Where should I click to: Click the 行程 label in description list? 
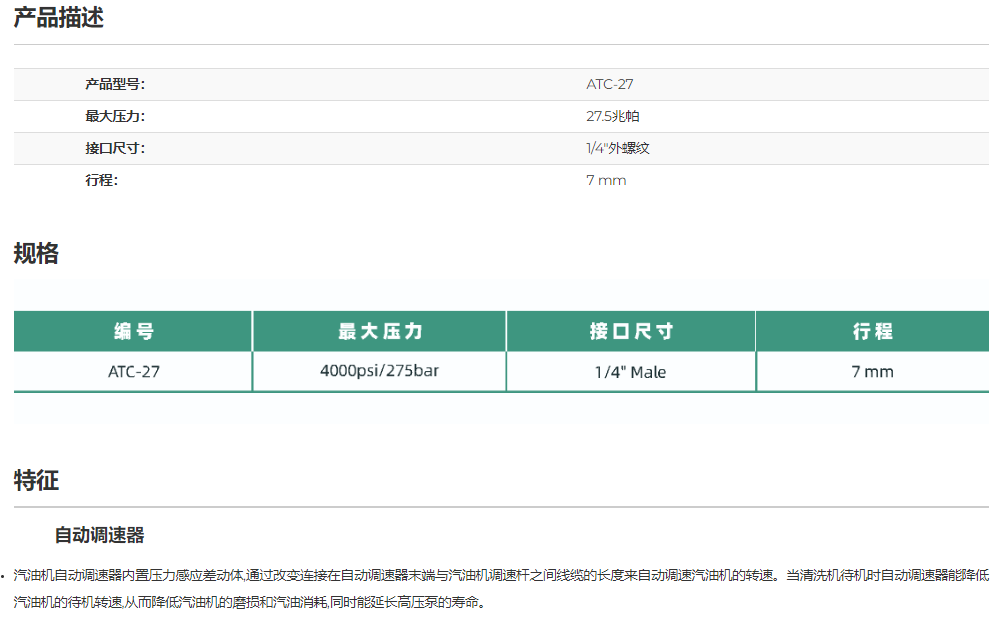click(x=101, y=180)
